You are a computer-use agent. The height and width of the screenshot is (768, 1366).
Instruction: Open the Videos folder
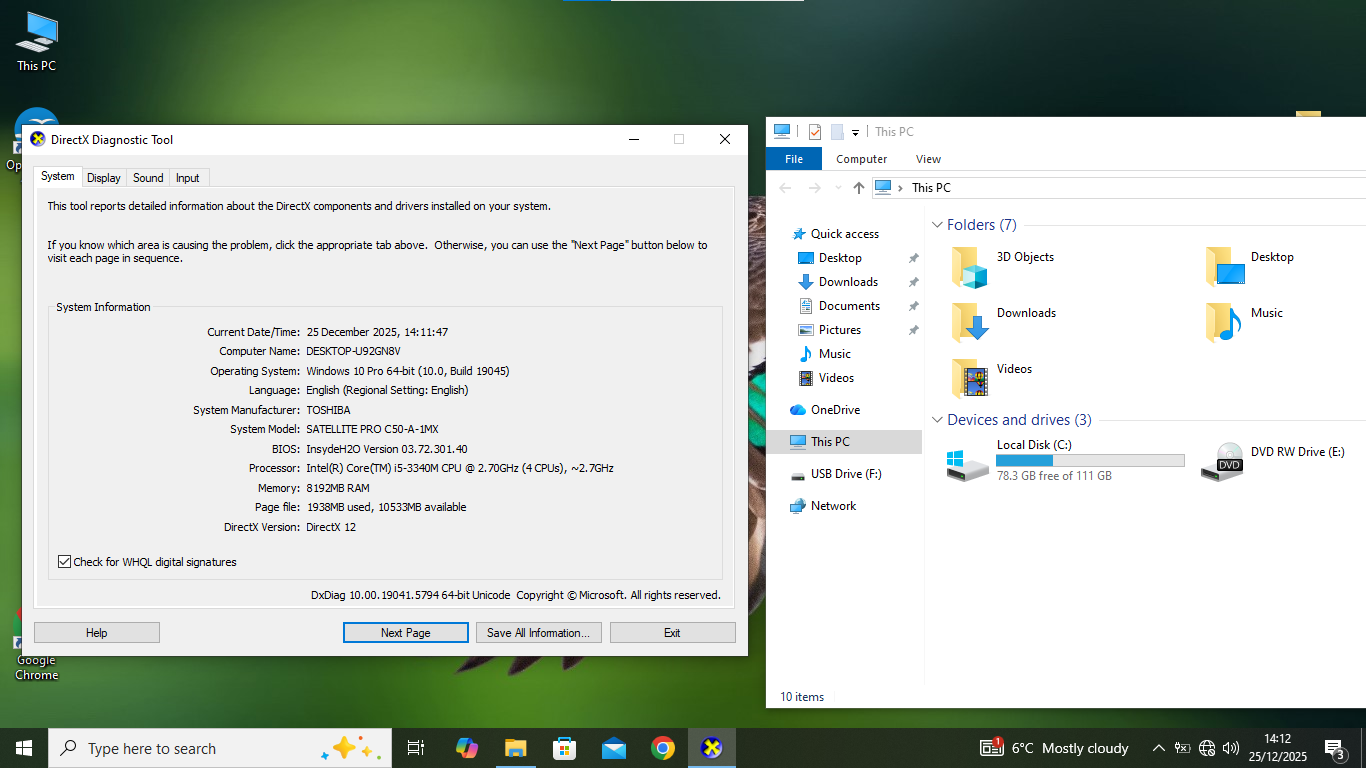point(1014,368)
